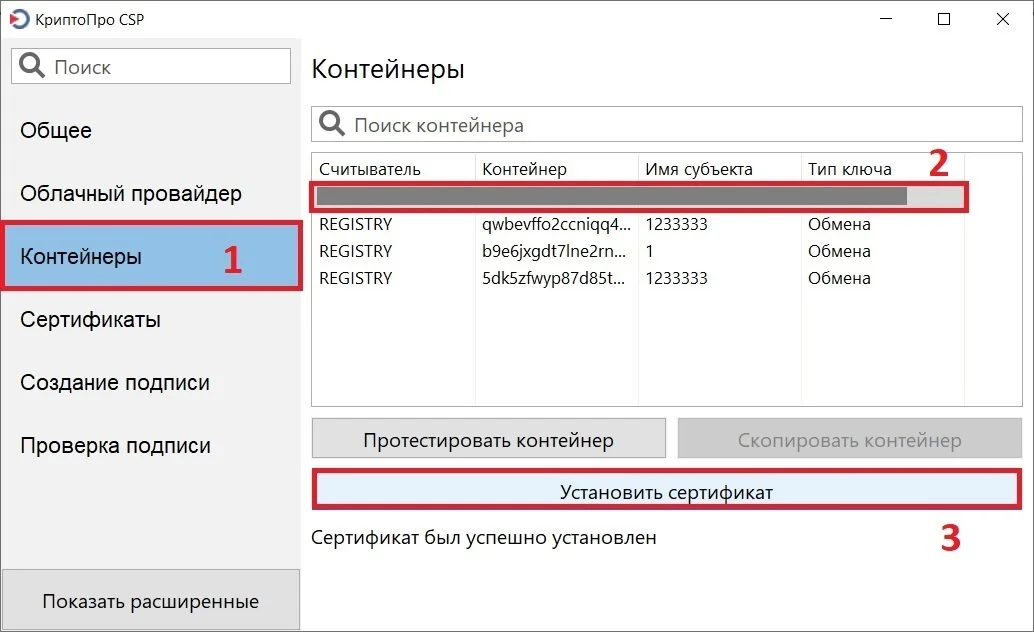Sort by the Тип ключа column header
Viewport: 1034px width, 632px height.
click(x=882, y=169)
